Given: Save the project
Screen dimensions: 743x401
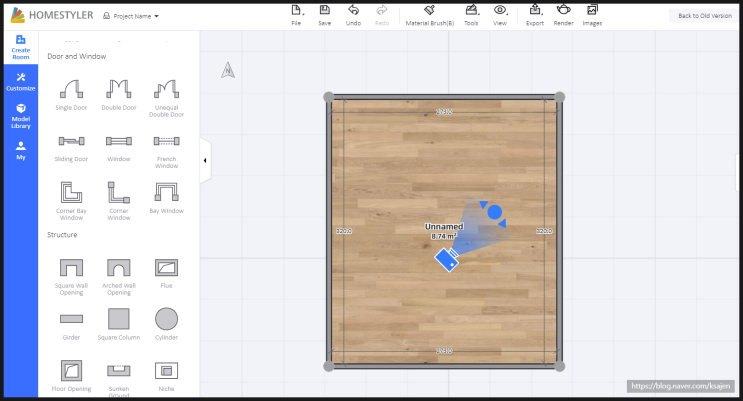Looking at the screenshot, I should point(325,15).
